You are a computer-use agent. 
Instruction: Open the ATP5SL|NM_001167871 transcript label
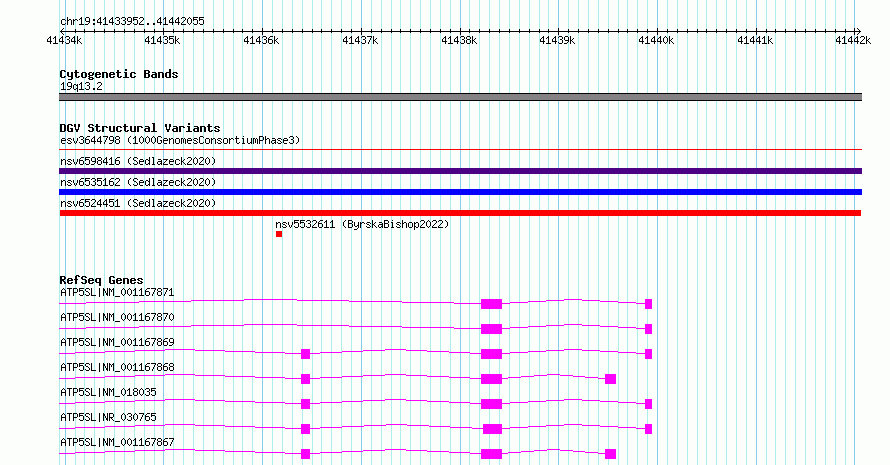pos(117,292)
